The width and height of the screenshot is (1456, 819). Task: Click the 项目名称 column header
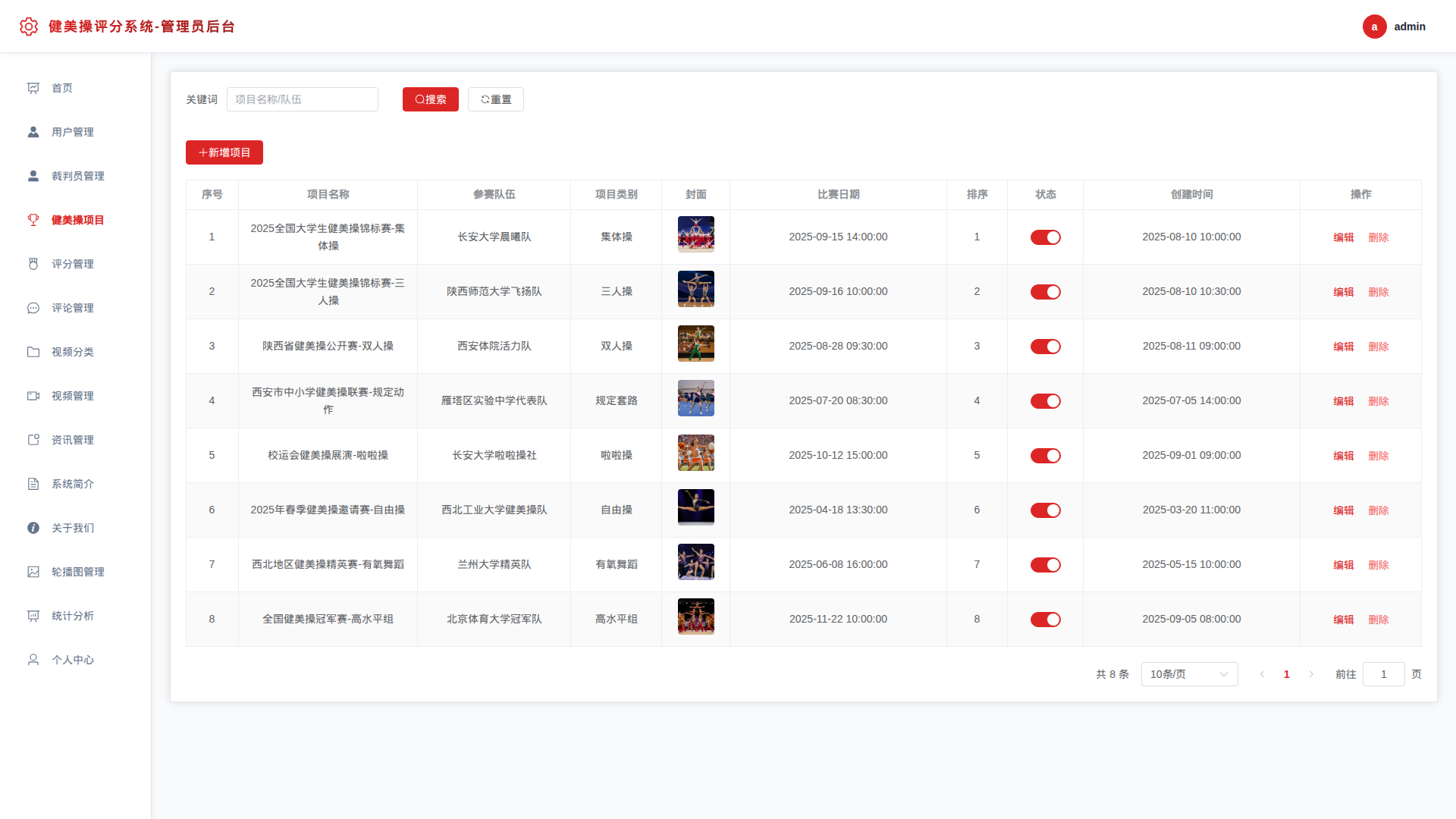tap(328, 195)
